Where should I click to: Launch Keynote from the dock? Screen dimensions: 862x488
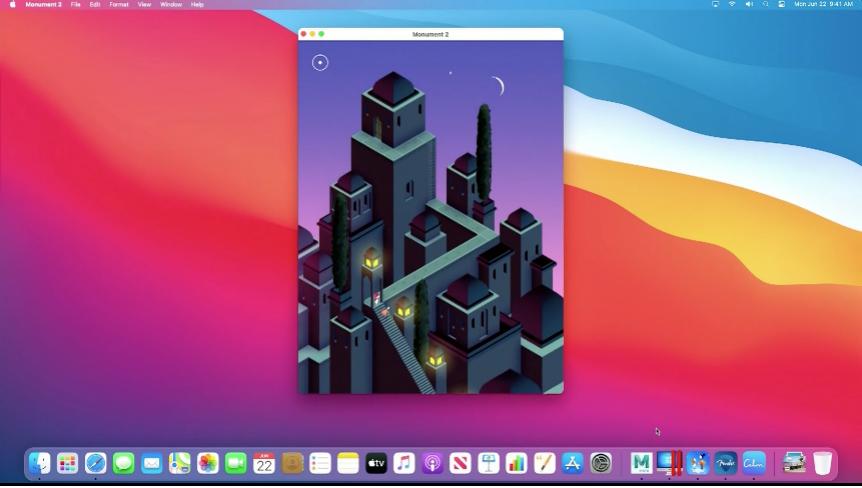tap(488, 463)
